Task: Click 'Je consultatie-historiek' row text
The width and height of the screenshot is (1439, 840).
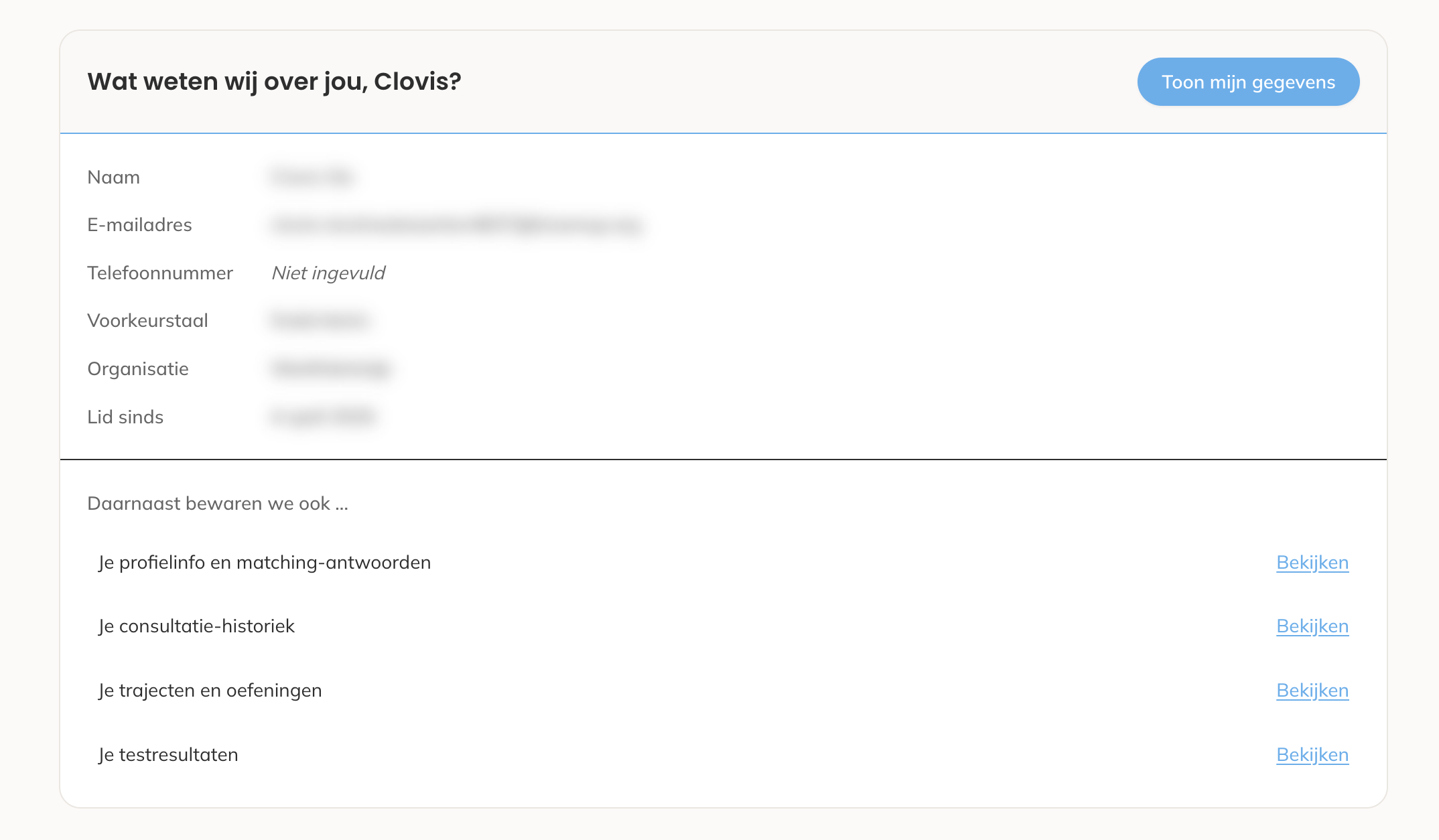Action: pyautogui.click(x=196, y=626)
